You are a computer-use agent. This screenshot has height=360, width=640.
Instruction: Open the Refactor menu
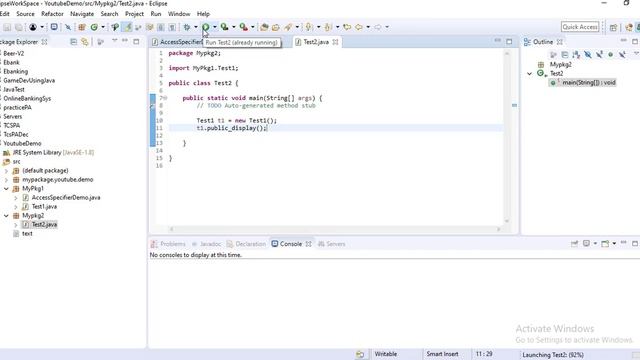pos(52,14)
